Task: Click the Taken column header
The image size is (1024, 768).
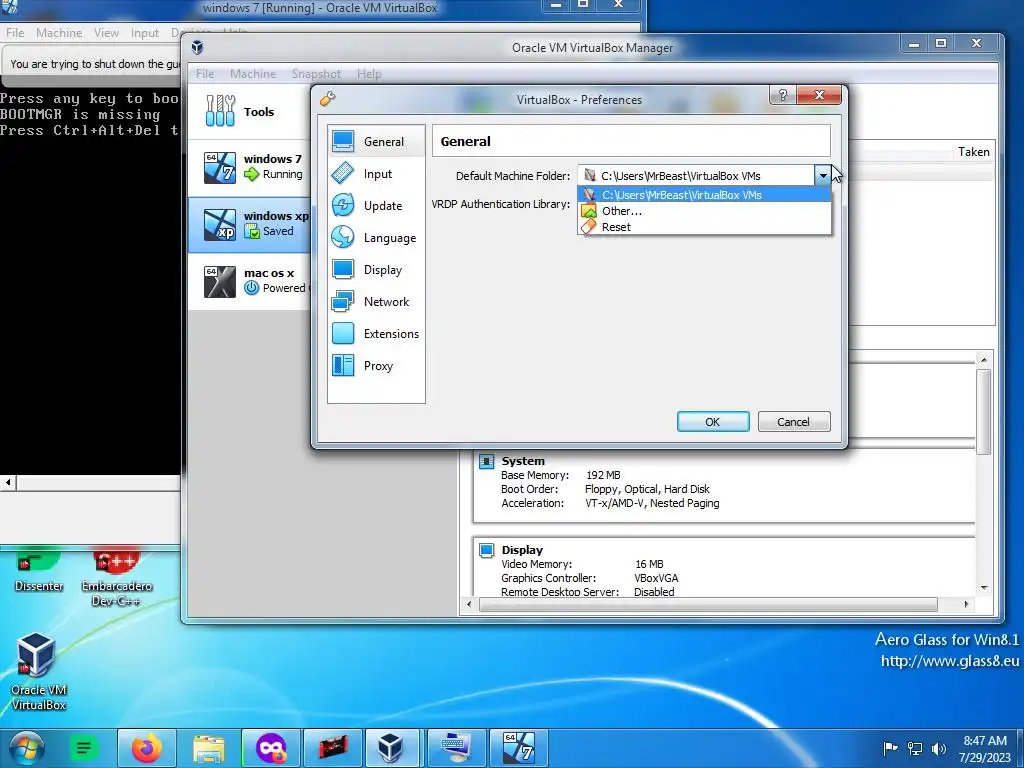Action: click(x=973, y=152)
